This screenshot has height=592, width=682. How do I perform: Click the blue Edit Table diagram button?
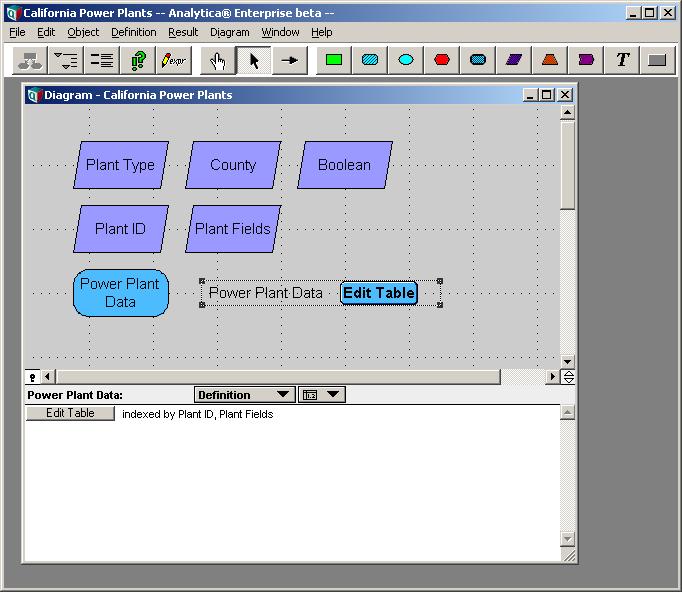coord(379,293)
